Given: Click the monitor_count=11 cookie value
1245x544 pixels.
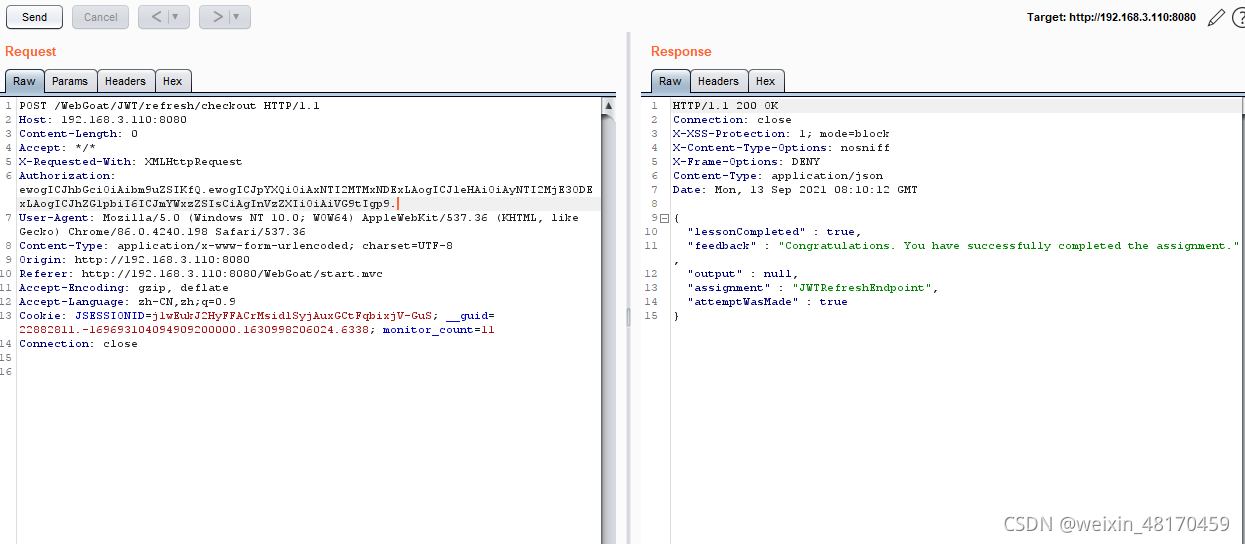Looking at the screenshot, I should tap(438, 330).
